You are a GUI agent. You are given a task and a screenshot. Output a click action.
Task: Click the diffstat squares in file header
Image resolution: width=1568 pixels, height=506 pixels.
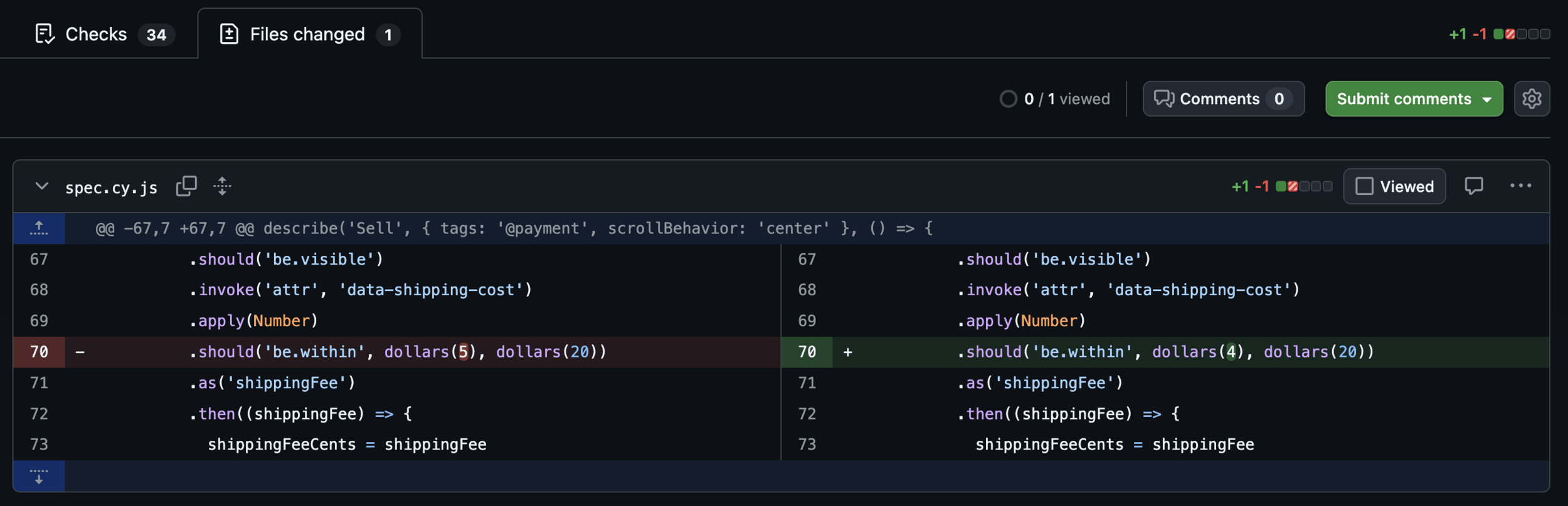pyautogui.click(x=1304, y=186)
